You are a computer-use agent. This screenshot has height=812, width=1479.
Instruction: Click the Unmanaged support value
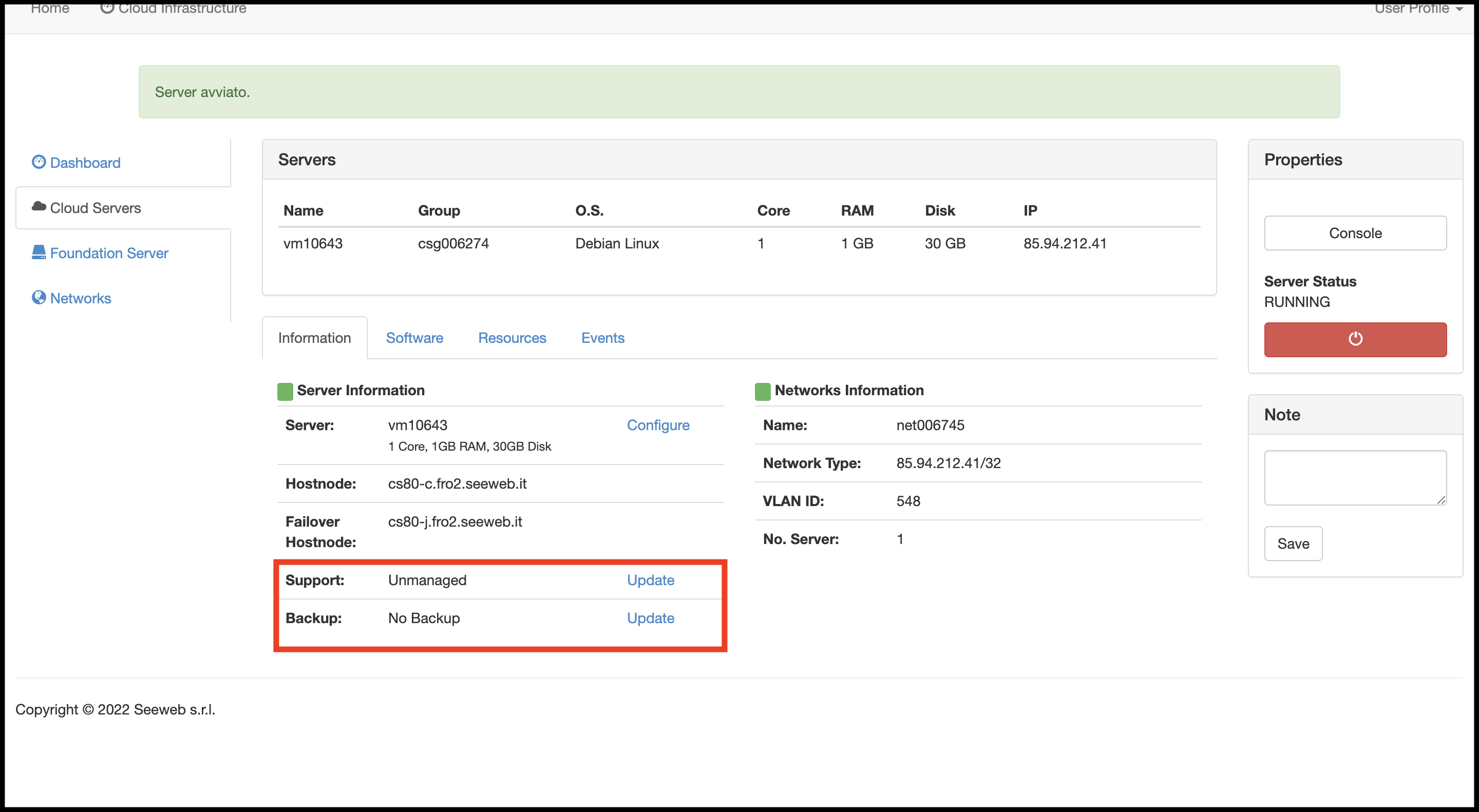click(427, 580)
